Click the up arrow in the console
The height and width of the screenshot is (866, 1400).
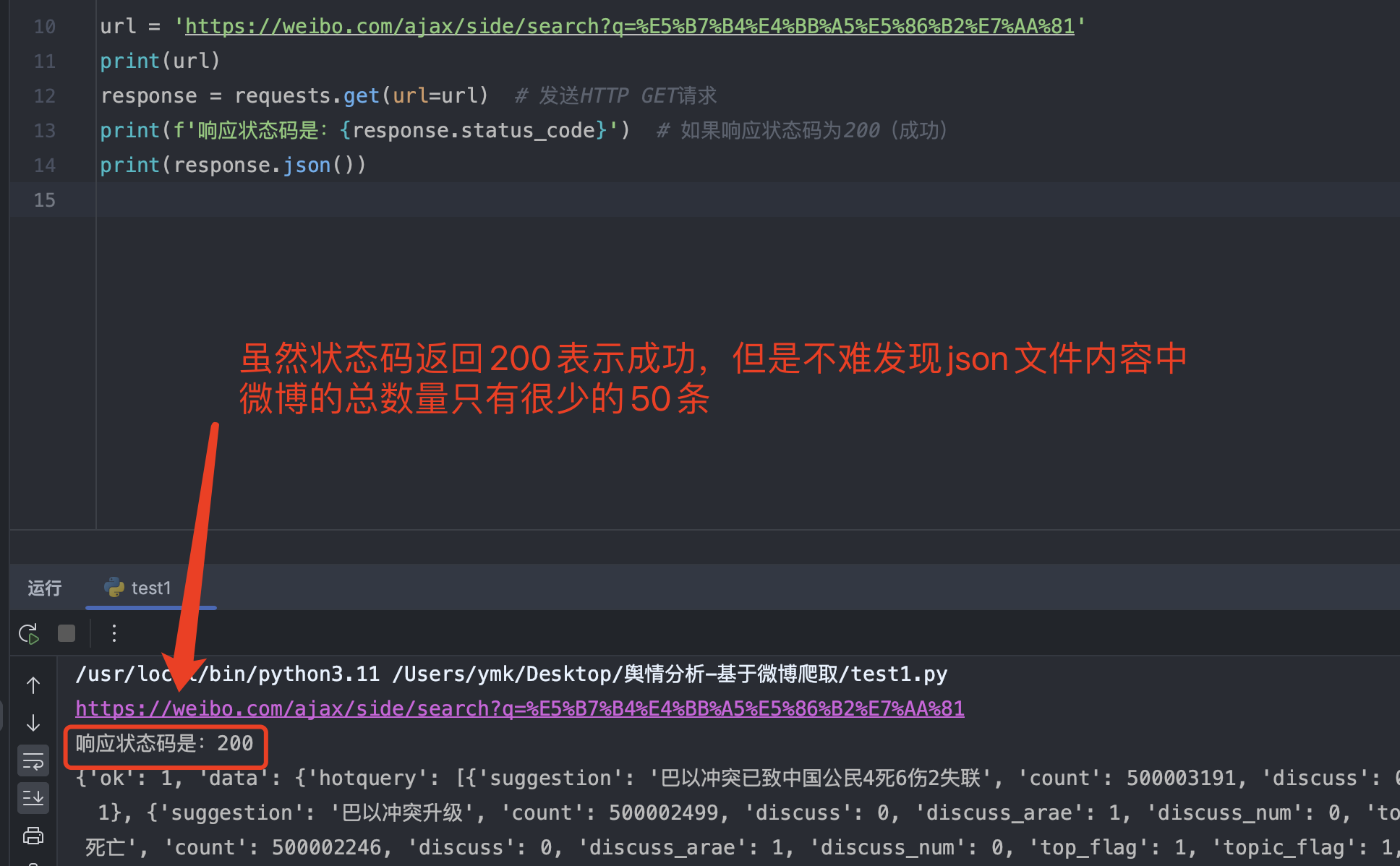tap(33, 685)
